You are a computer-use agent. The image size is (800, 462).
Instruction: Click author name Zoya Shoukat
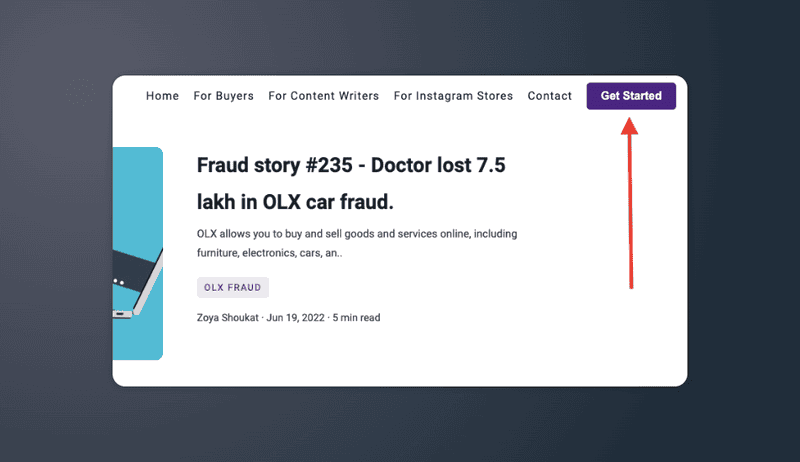tap(229, 318)
